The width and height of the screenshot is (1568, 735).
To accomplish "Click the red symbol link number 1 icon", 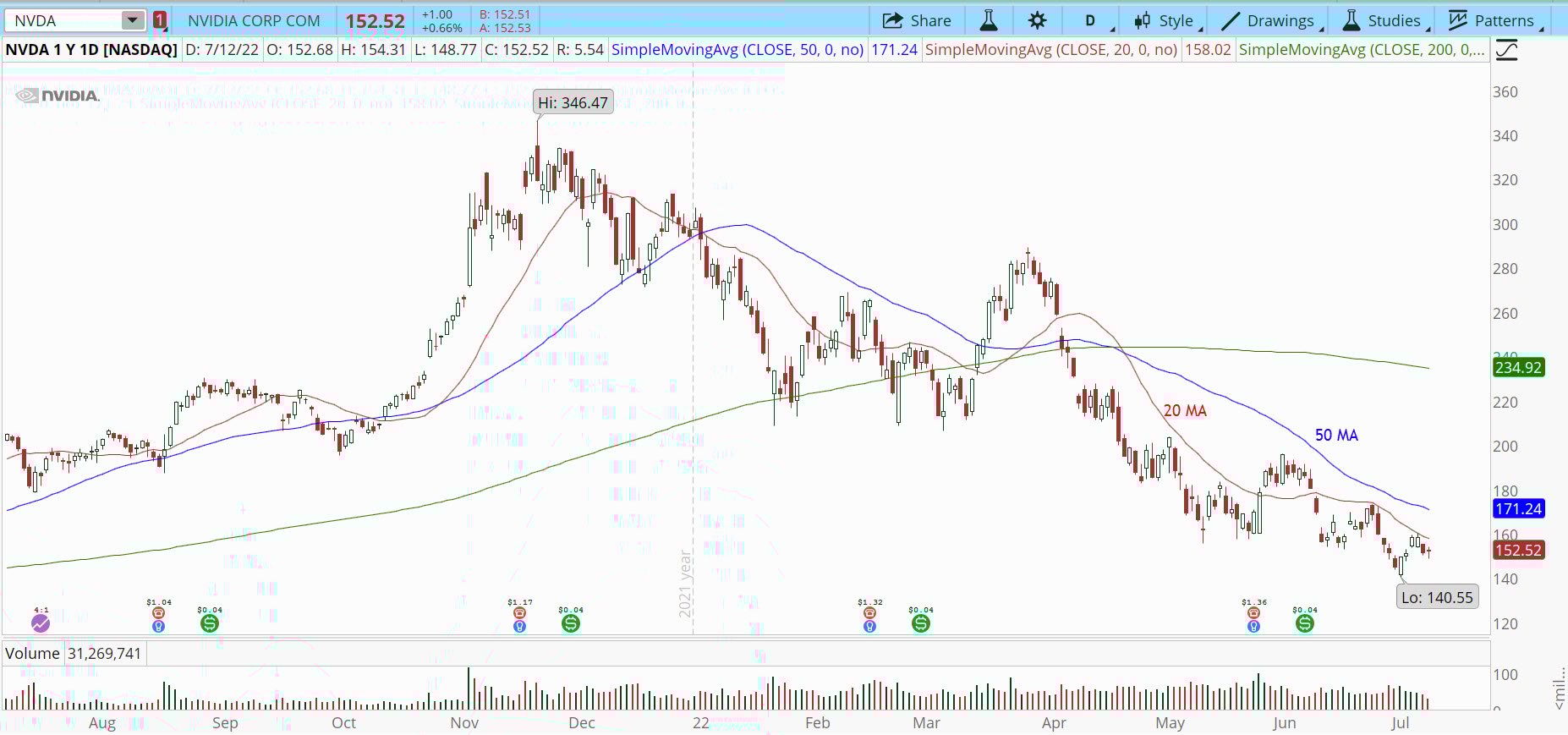I will click(x=160, y=20).
